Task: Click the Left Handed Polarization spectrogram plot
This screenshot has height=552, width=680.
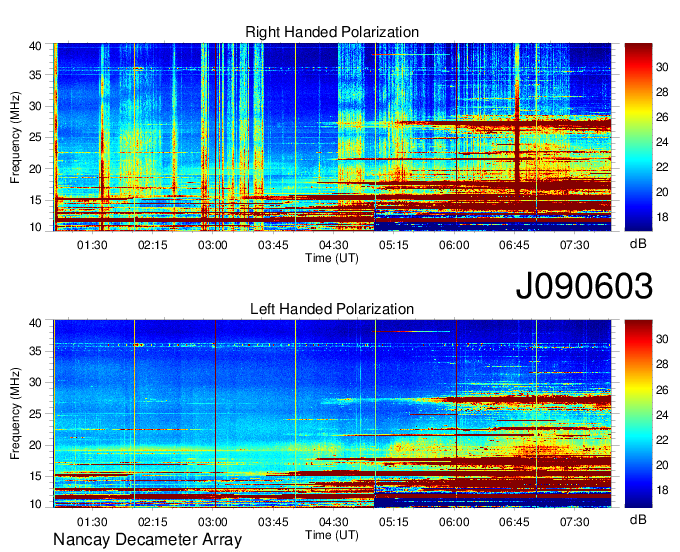Action: (x=332, y=414)
